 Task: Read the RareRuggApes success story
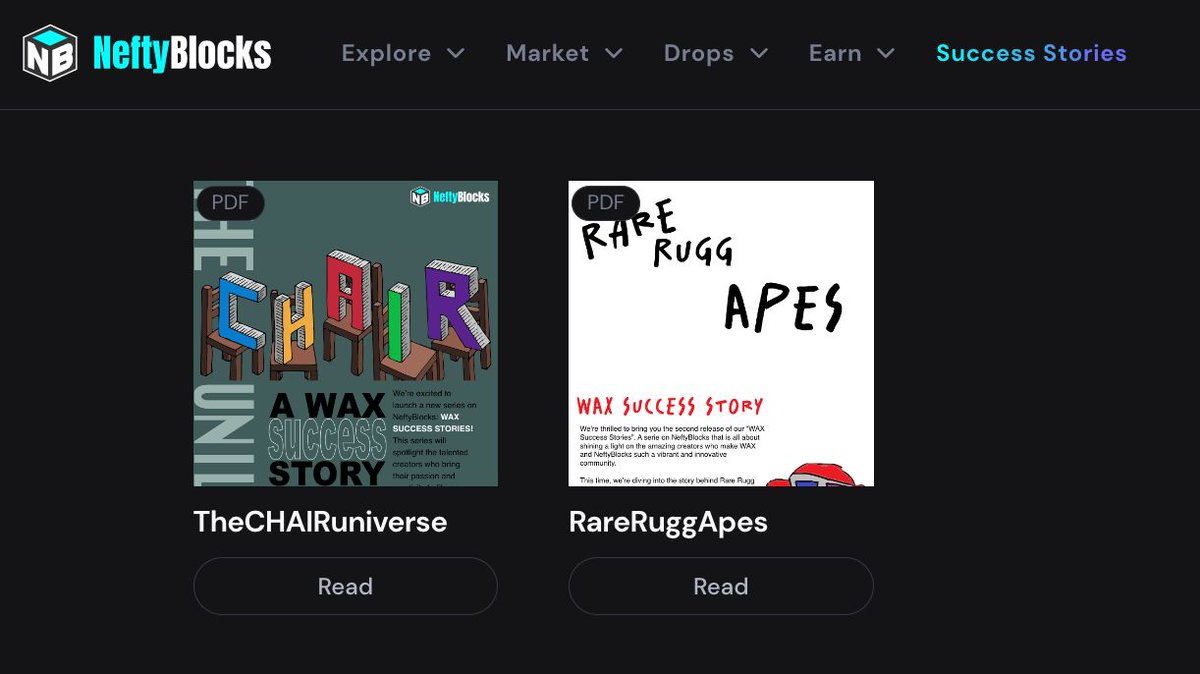click(721, 586)
